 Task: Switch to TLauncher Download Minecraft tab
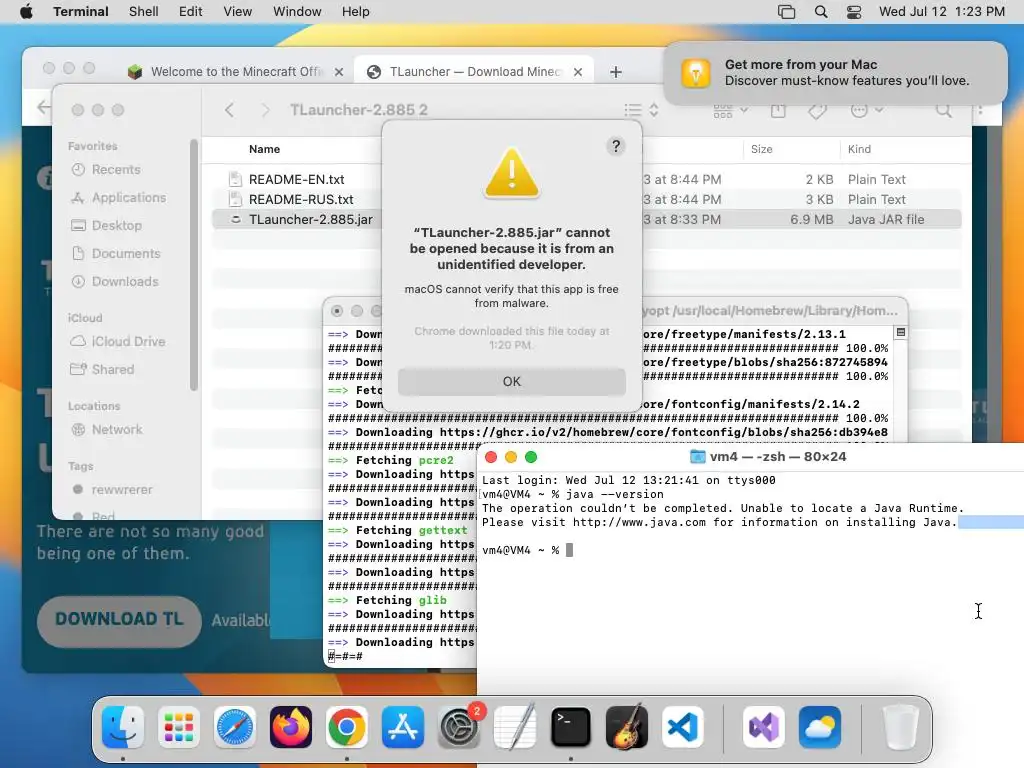(x=474, y=72)
